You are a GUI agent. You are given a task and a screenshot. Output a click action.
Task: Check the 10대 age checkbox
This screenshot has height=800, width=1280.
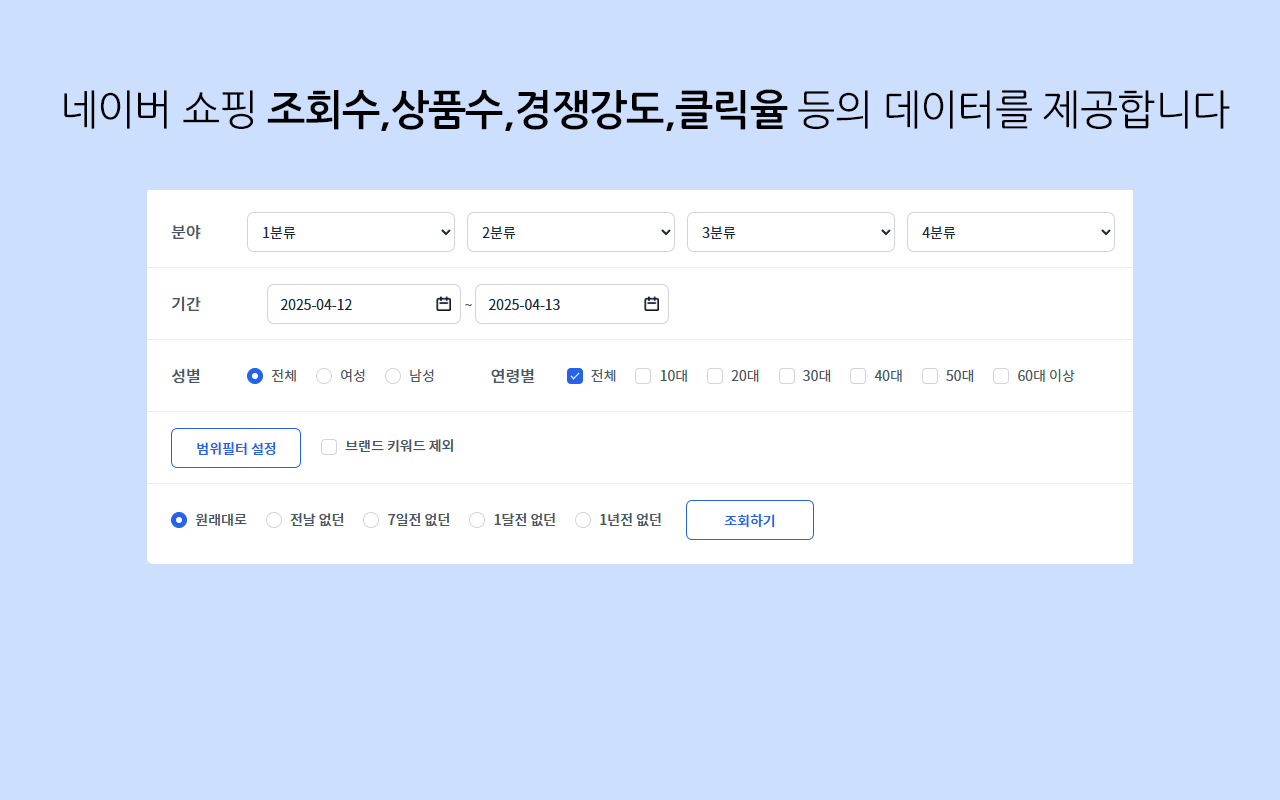click(x=643, y=376)
